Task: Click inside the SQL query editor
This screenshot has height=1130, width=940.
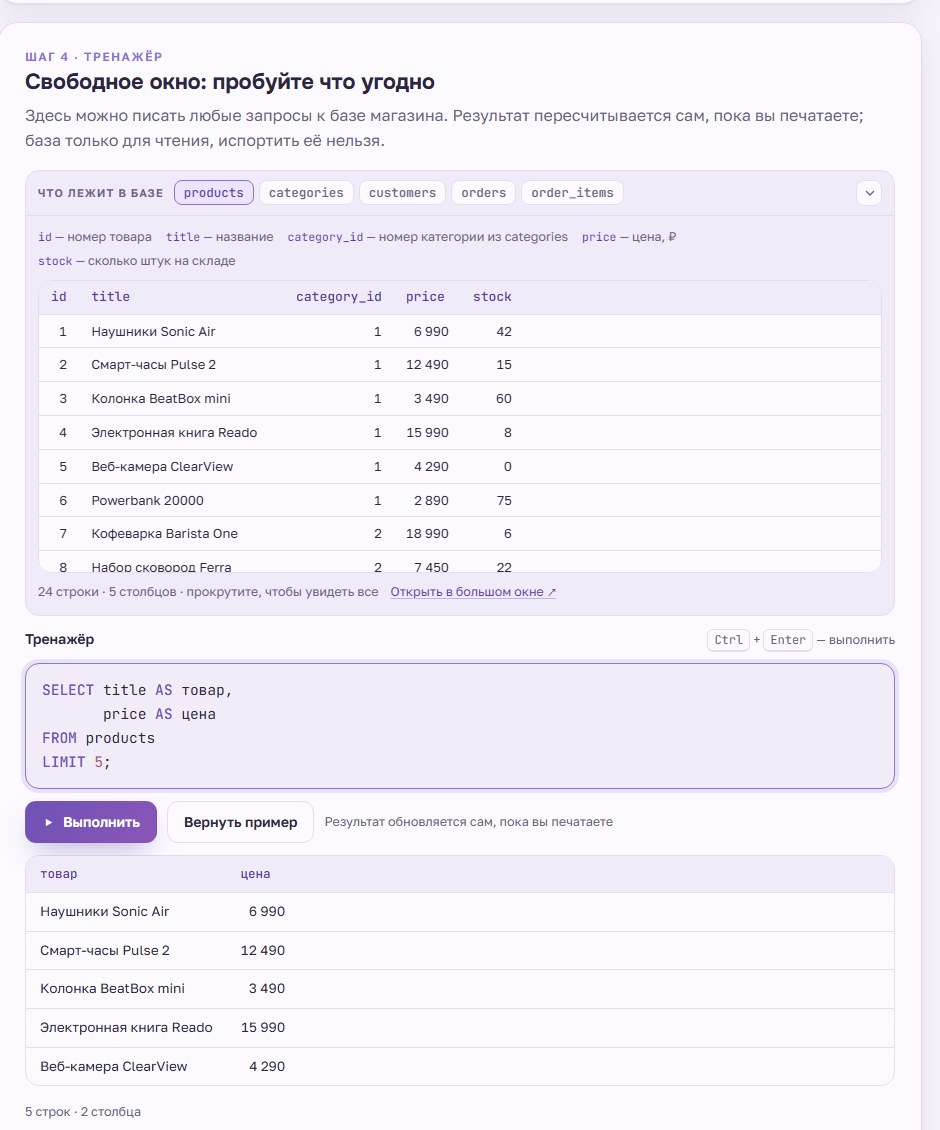Action: click(x=460, y=726)
